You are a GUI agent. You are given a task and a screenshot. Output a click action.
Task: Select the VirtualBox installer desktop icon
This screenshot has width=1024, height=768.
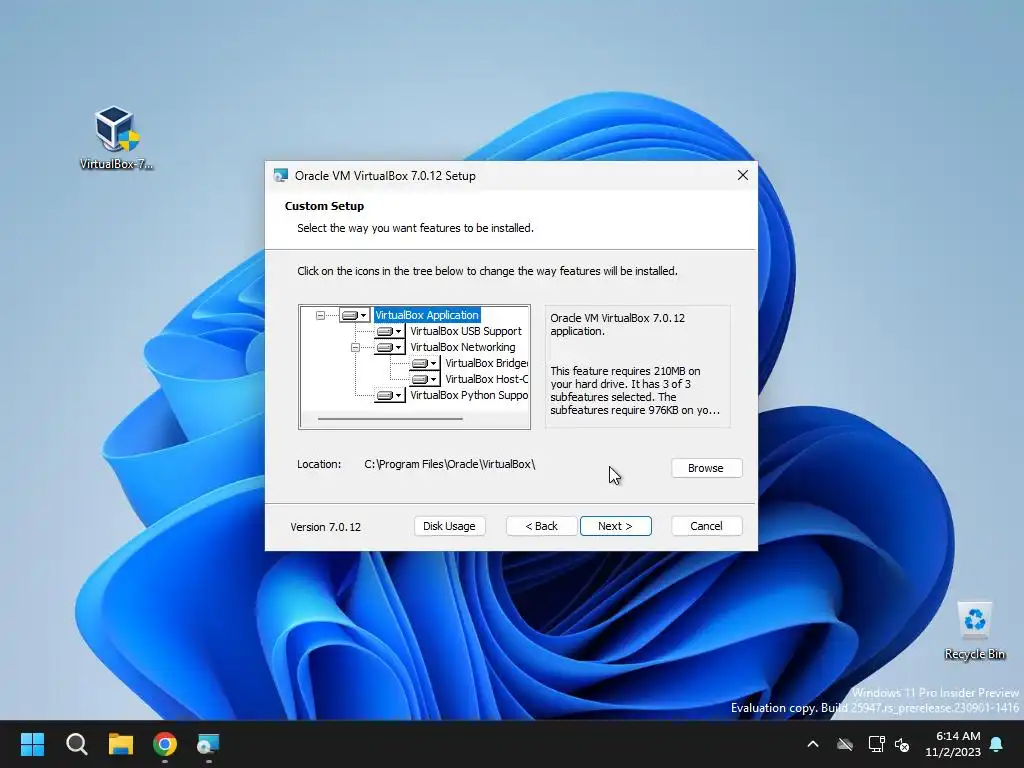116,138
